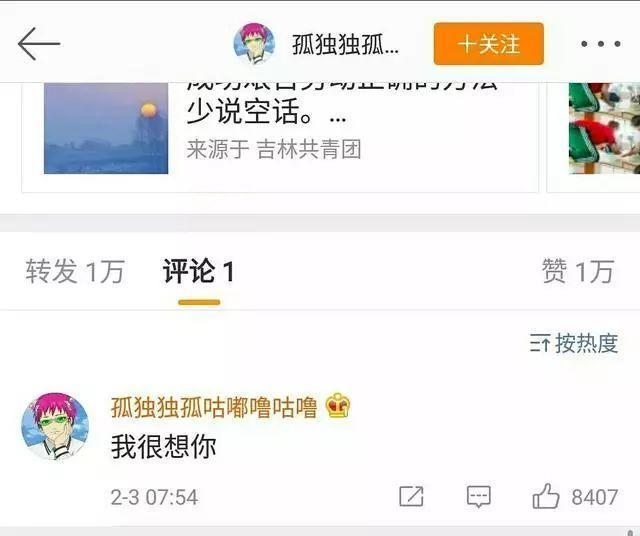Open the 来源于 吉林共青团 source link
The width and height of the screenshot is (640, 536).
[274, 149]
